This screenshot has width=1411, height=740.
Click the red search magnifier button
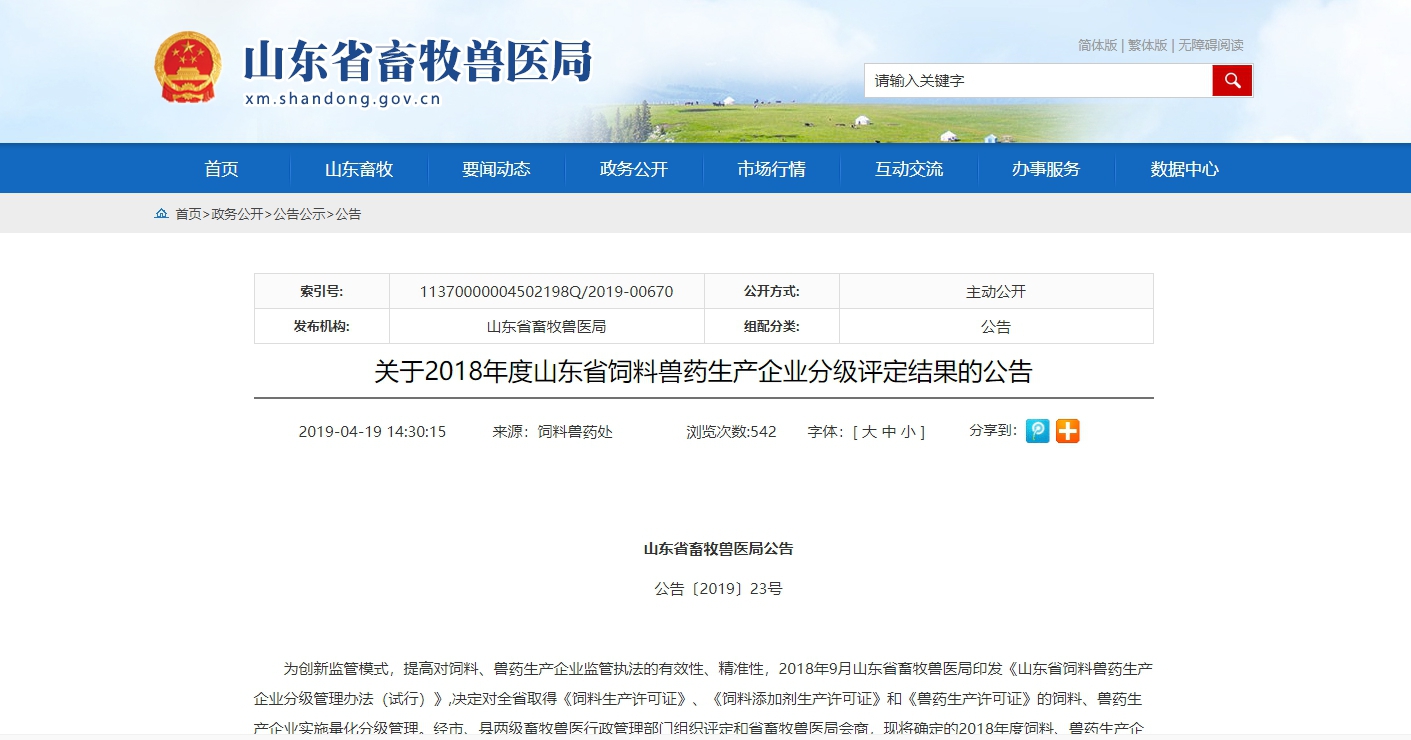[1232, 81]
